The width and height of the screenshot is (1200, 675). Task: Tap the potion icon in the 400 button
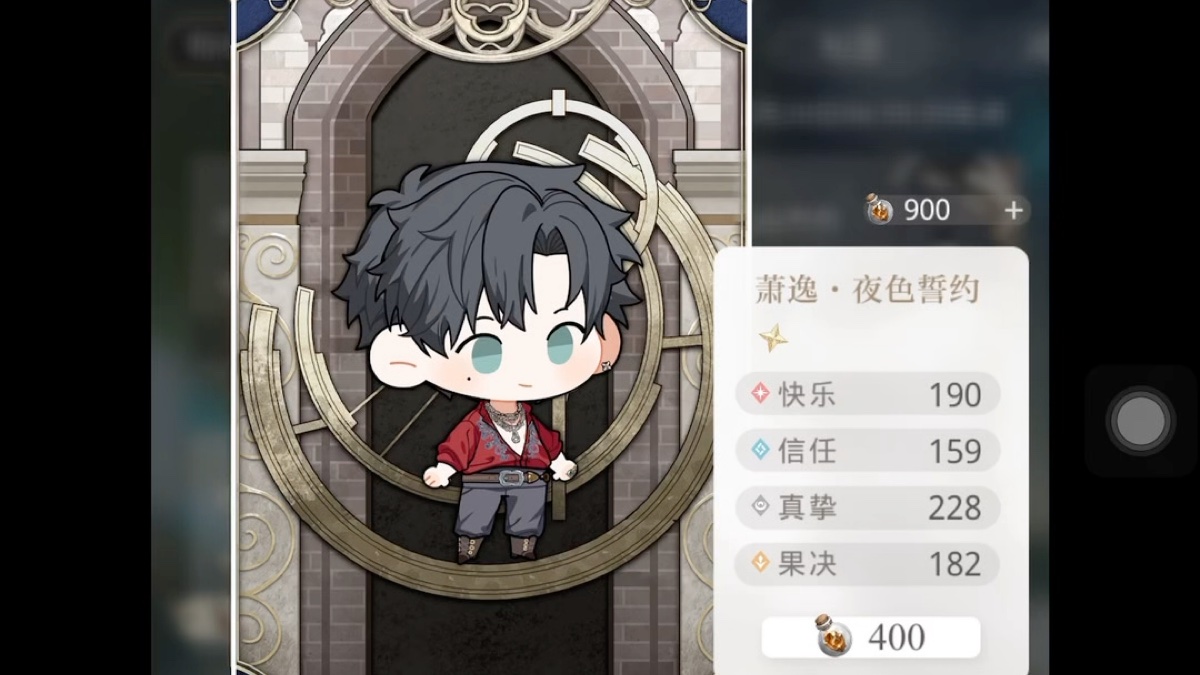tap(832, 636)
